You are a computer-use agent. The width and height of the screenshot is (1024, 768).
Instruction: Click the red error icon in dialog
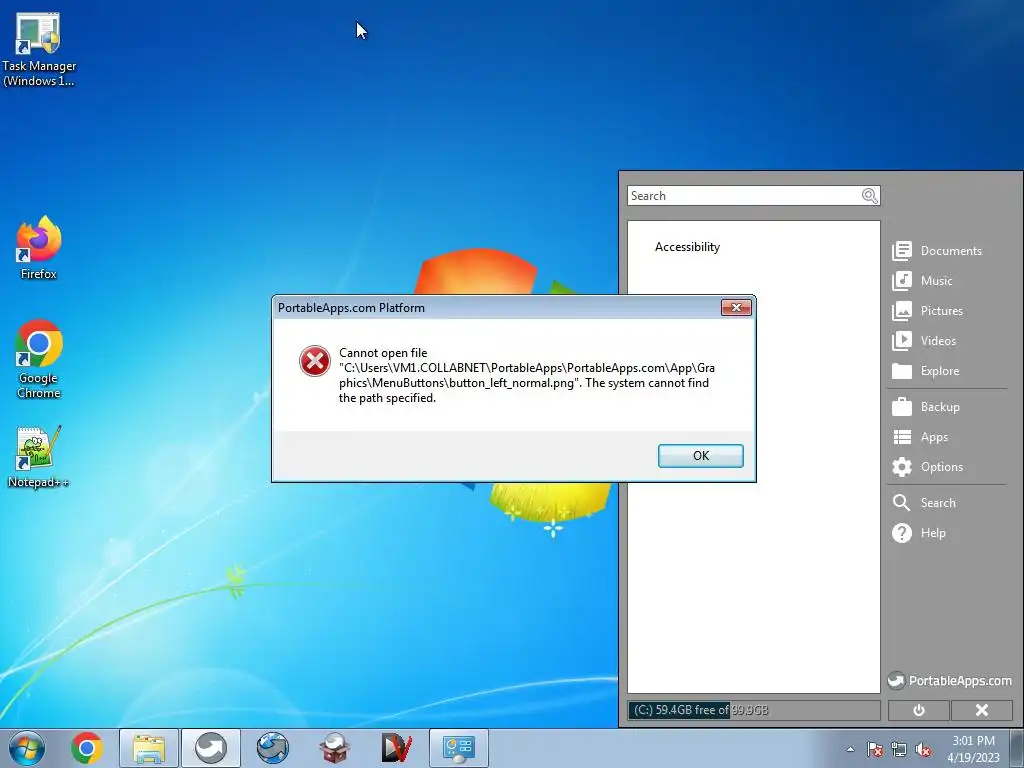tap(315, 361)
